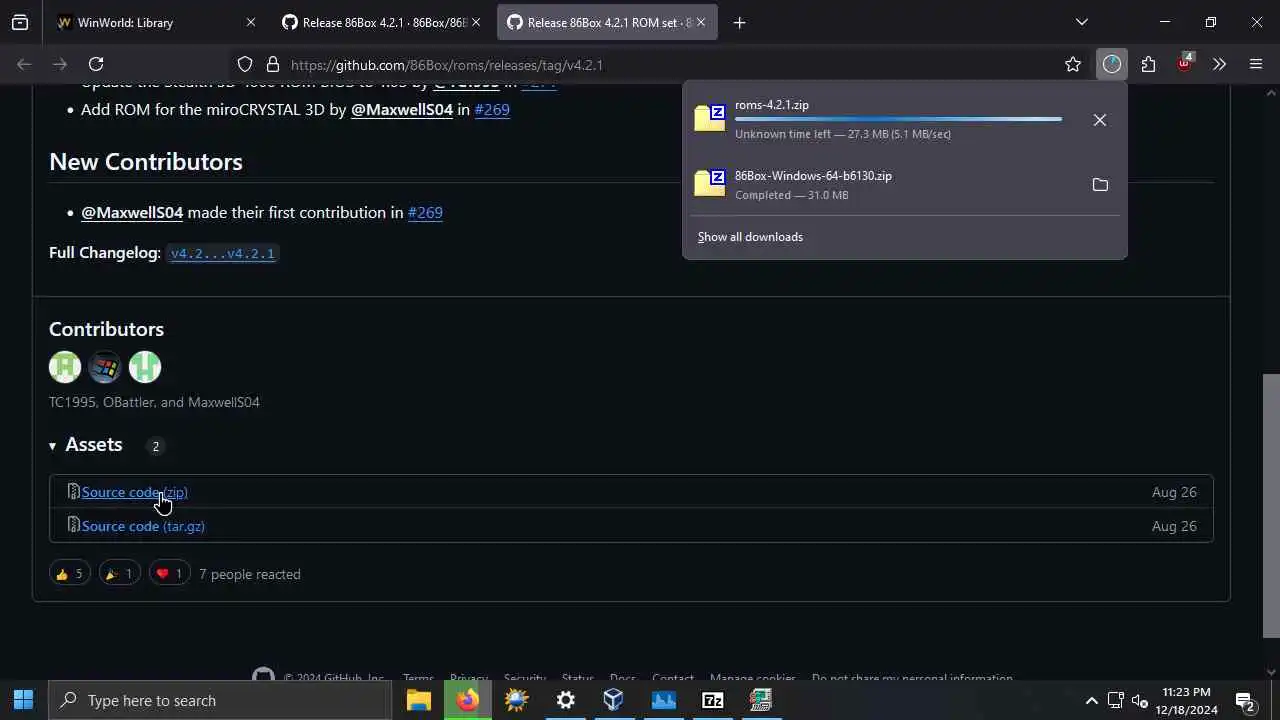Viewport: 1280px width, 720px height.
Task: Open the OBattler contributor avatar
Action: pos(105,367)
